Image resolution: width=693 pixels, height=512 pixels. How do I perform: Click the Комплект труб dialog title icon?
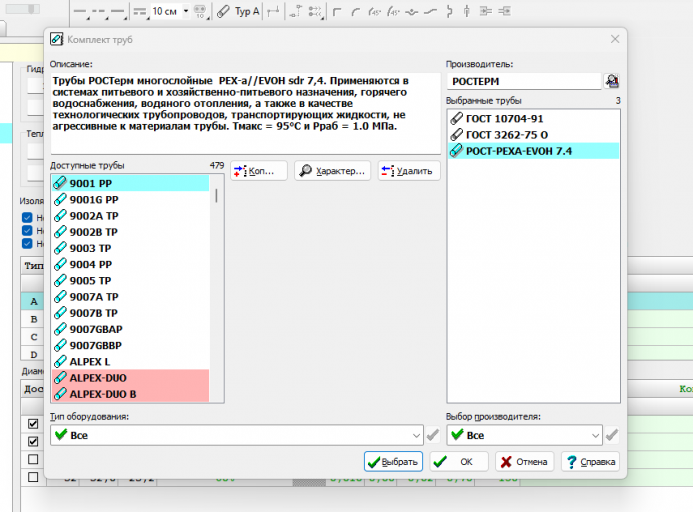coord(56,39)
